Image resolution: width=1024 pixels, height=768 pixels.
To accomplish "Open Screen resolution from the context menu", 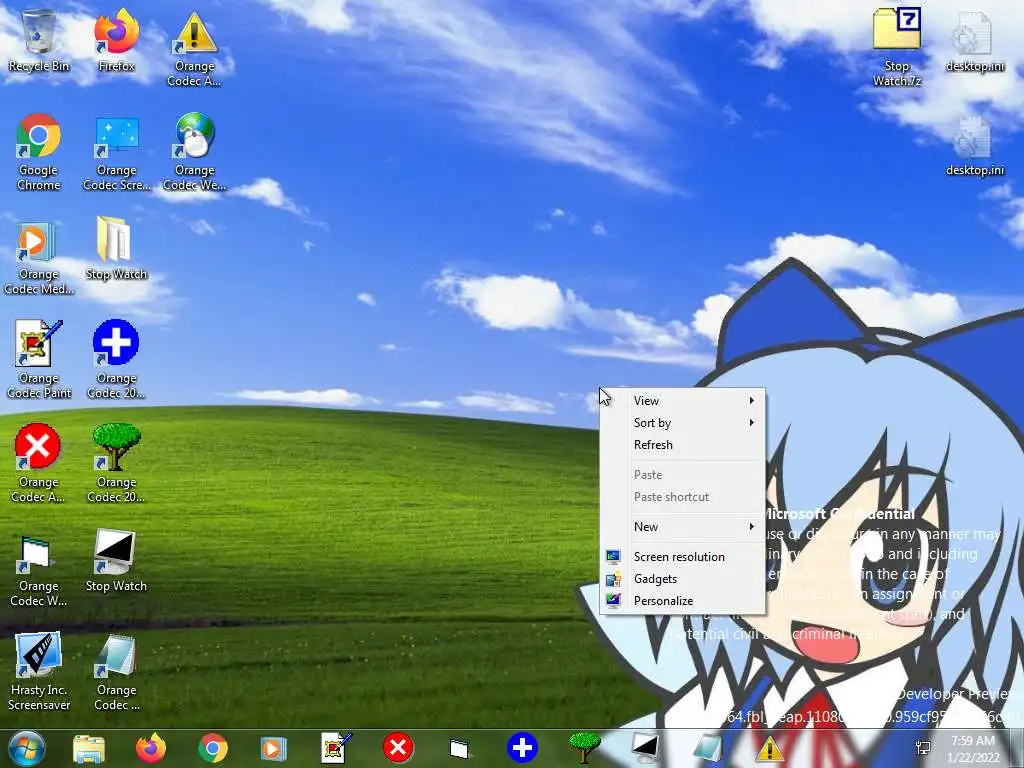I will point(682,556).
